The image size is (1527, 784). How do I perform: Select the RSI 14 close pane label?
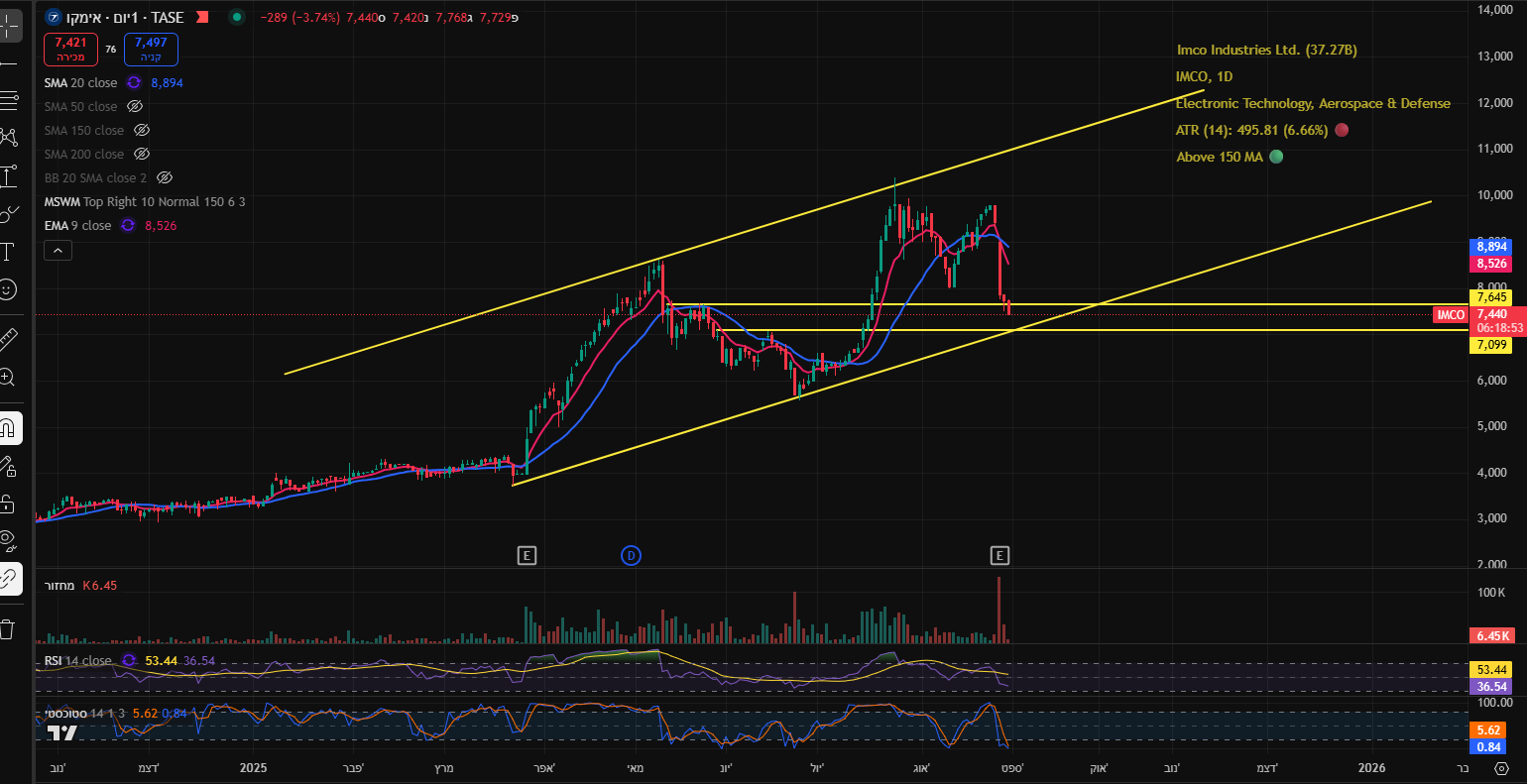(78, 661)
